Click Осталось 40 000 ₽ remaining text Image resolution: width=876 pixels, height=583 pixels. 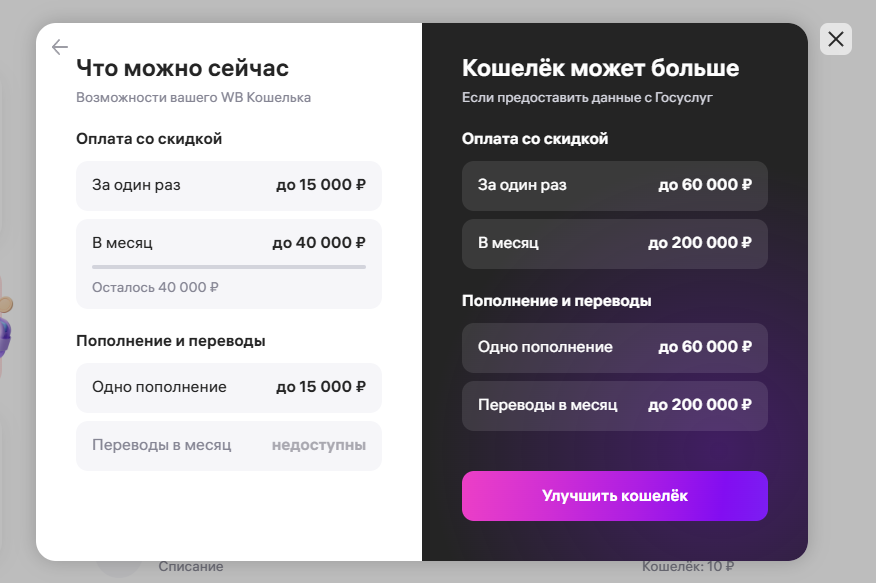click(x=155, y=287)
